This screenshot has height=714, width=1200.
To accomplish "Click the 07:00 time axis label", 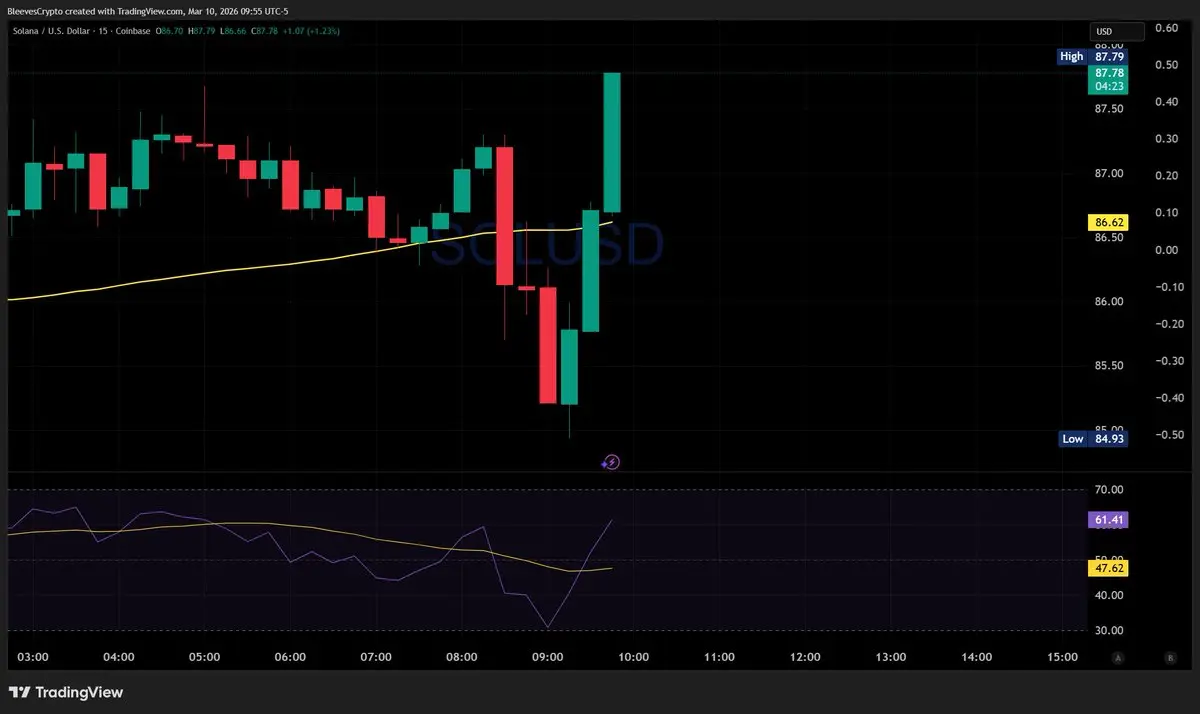I will pyautogui.click(x=376, y=657).
